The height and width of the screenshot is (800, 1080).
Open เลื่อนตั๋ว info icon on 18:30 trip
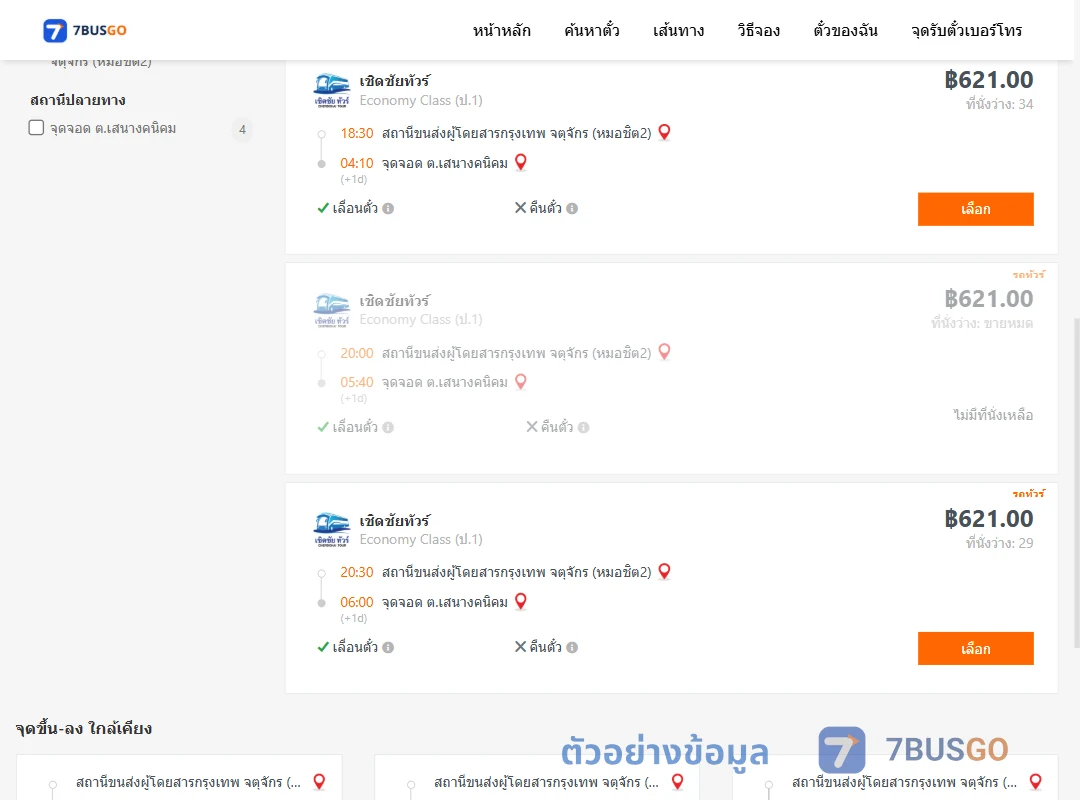click(388, 208)
